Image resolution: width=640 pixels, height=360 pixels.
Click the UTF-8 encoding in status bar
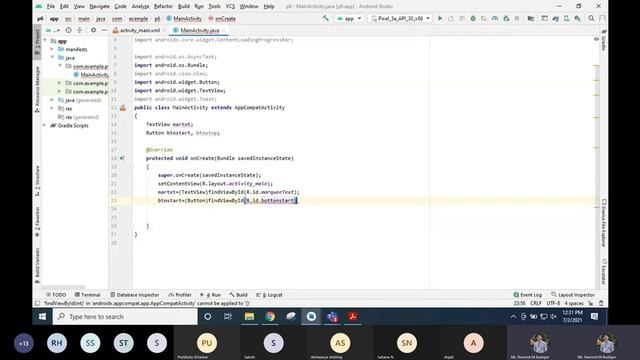click(553, 303)
